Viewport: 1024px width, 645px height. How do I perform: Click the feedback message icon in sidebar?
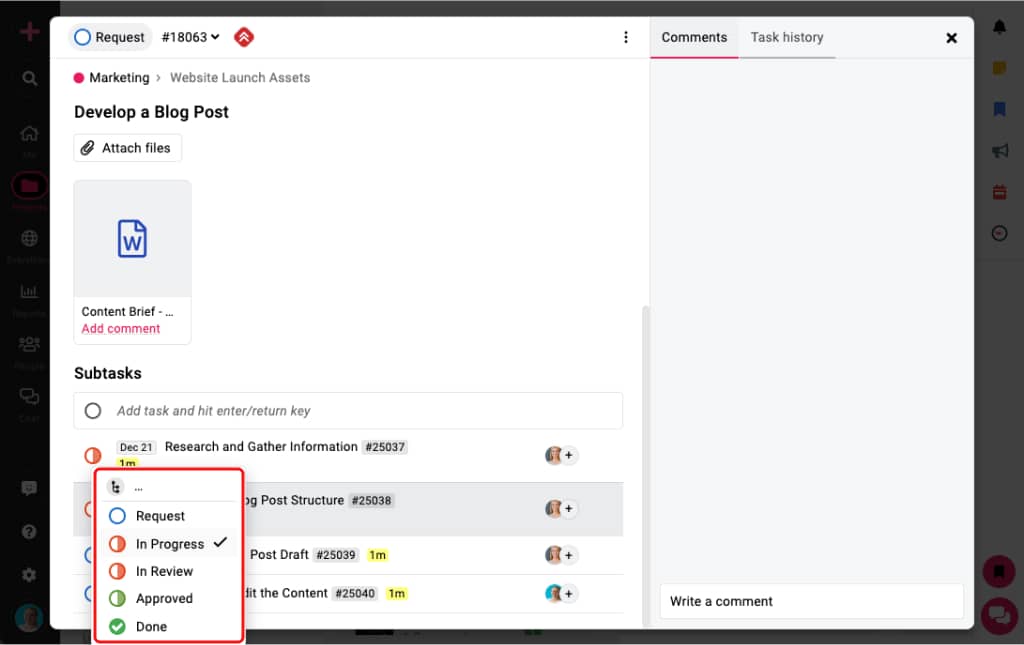click(x=29, y=488)
